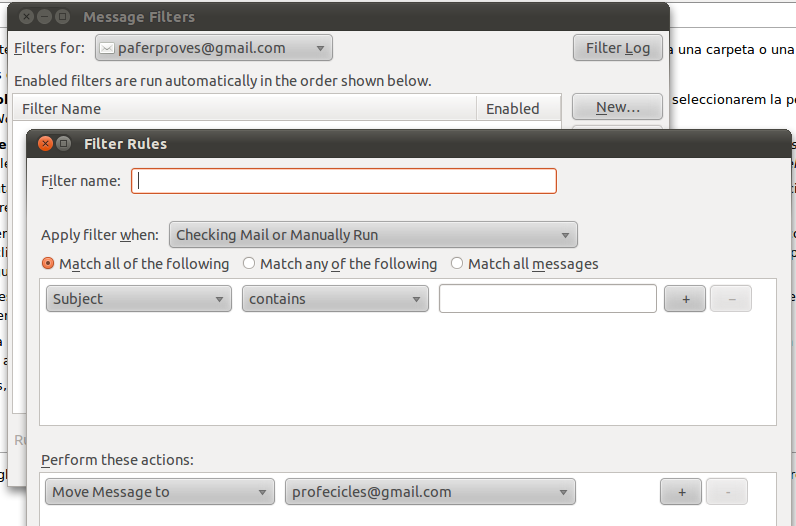Click the remove condition minus button

click(x=731, y=299)
